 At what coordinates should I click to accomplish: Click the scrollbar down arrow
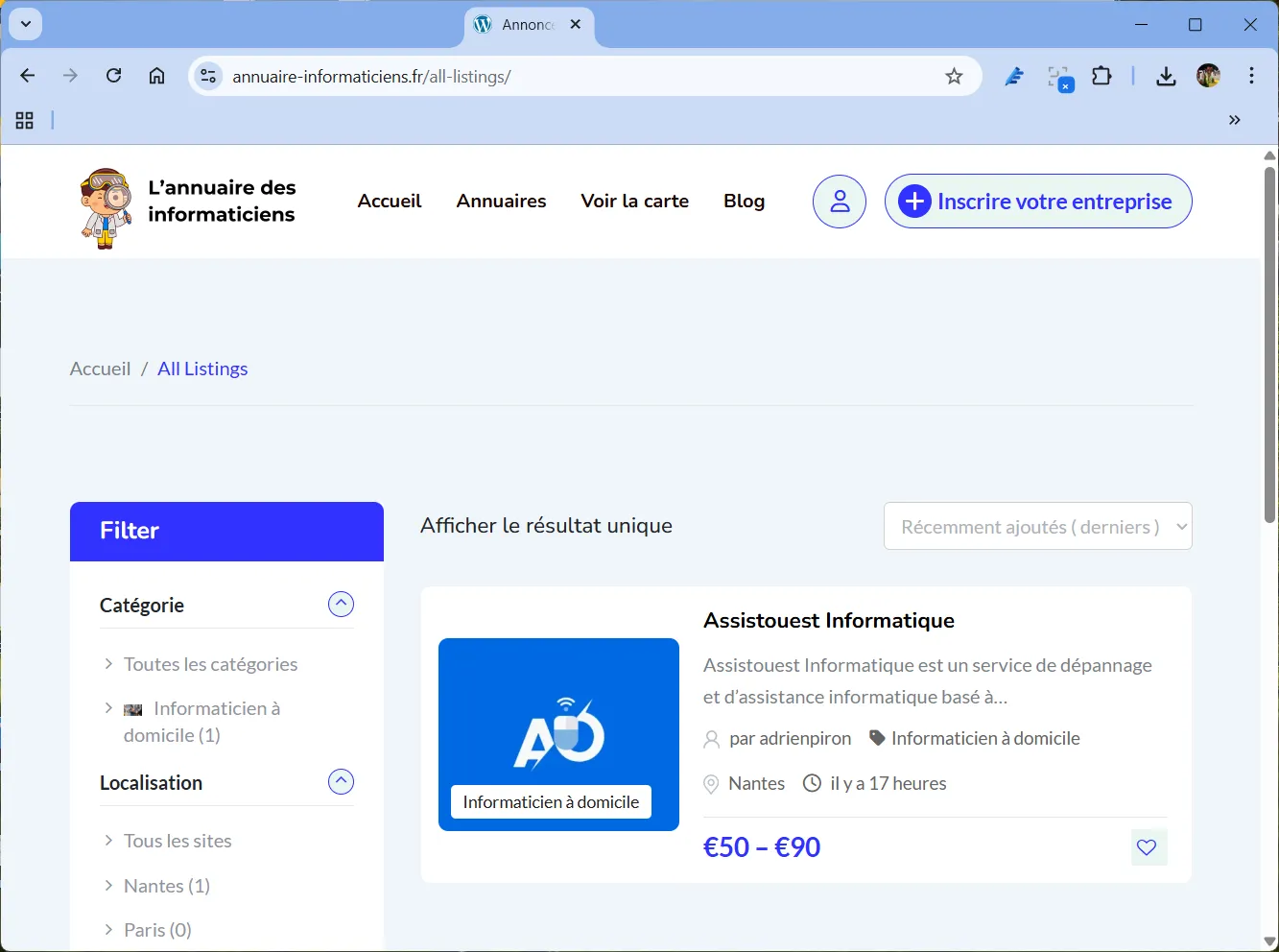pos(1269,942)
